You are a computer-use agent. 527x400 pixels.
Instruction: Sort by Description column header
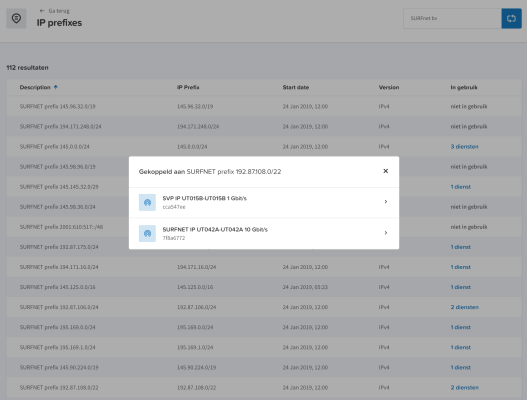coord(35,87)
